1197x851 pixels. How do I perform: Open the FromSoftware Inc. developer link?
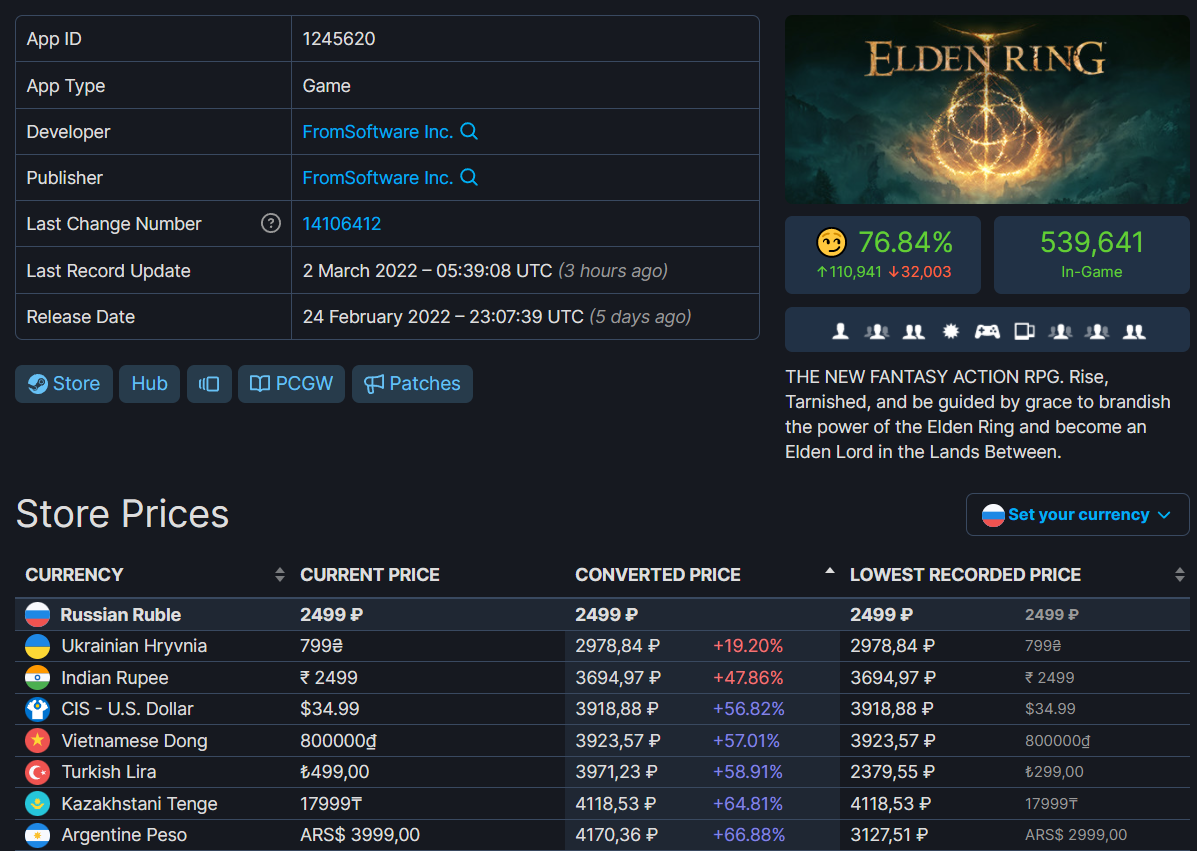pyautogui.click(x=378, y=131)
